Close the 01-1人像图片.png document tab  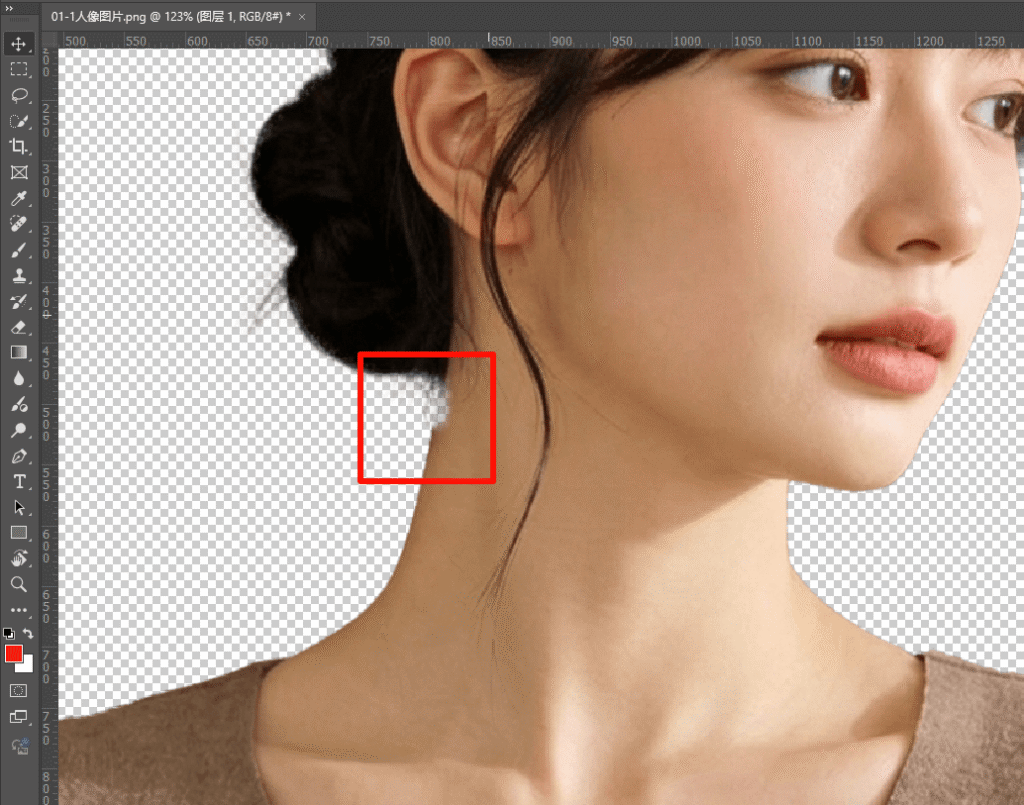click(x=301, y=17)
